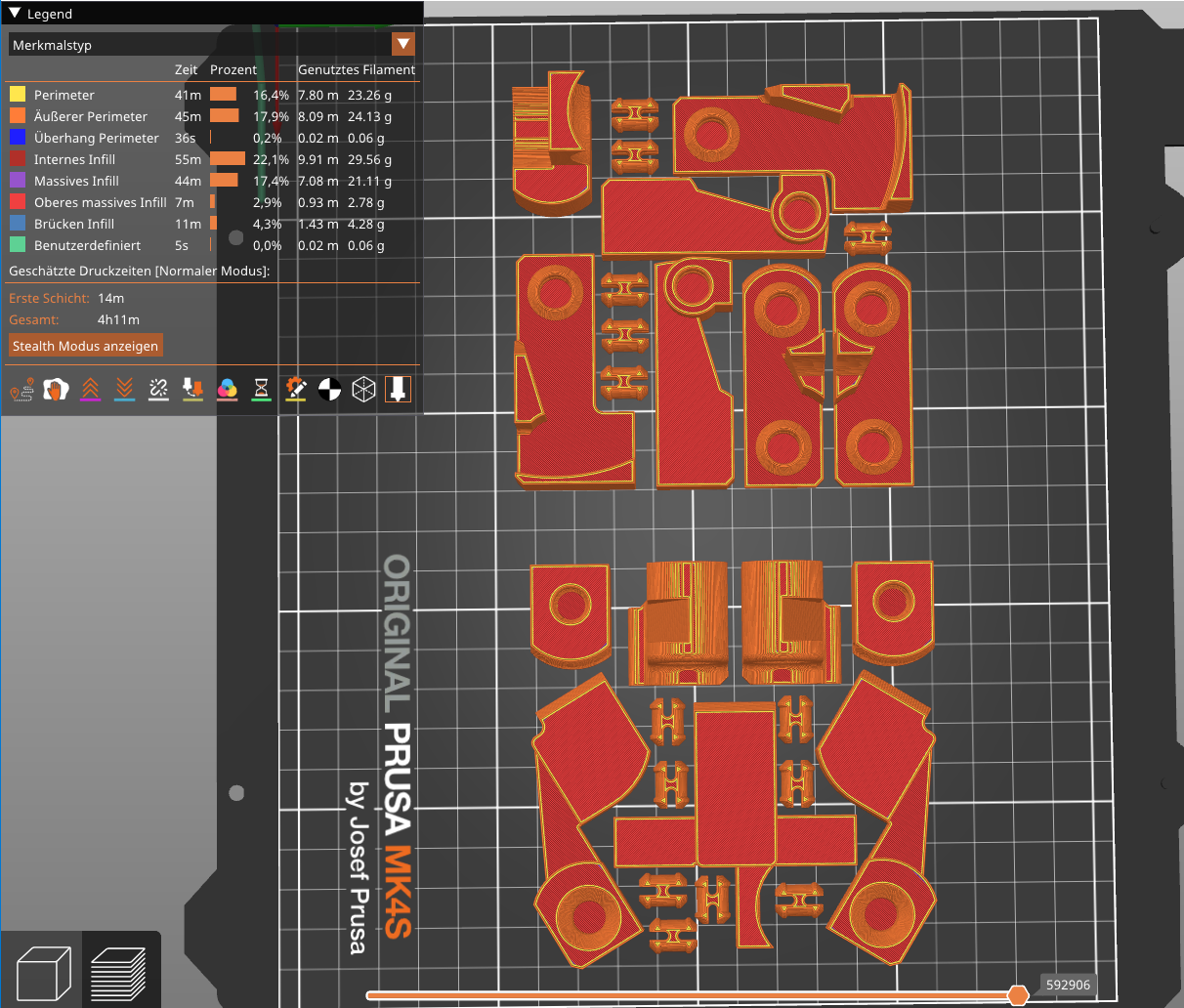Toggle seams visibility icon

point(158,390)
